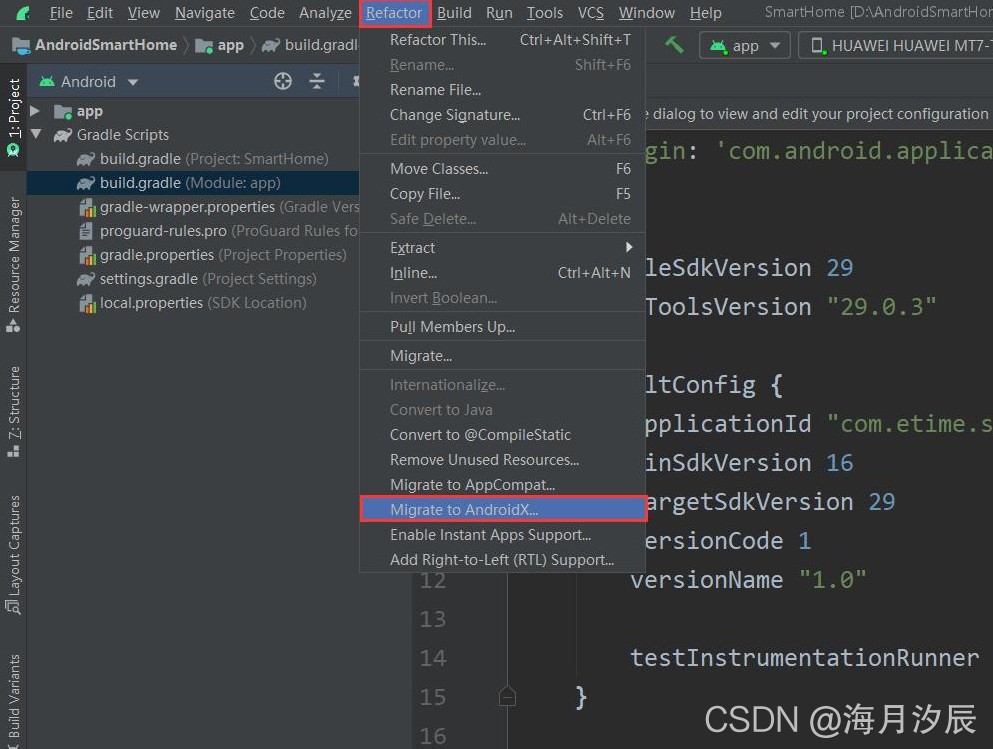
Task: Select Add Right-to-Left (RTL) Support
Action: pyautogui.click(x=503, y=560)
